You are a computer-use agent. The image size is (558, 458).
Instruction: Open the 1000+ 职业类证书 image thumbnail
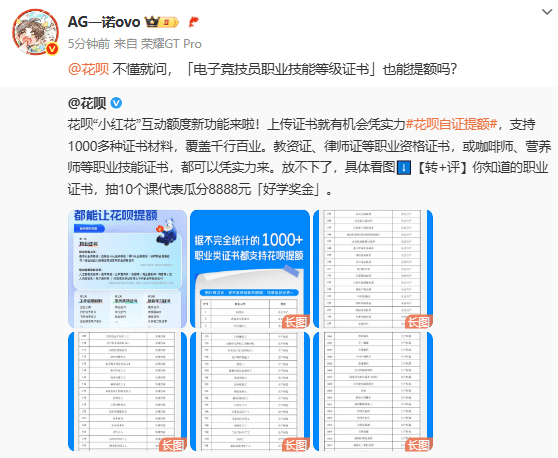point(250,269)
